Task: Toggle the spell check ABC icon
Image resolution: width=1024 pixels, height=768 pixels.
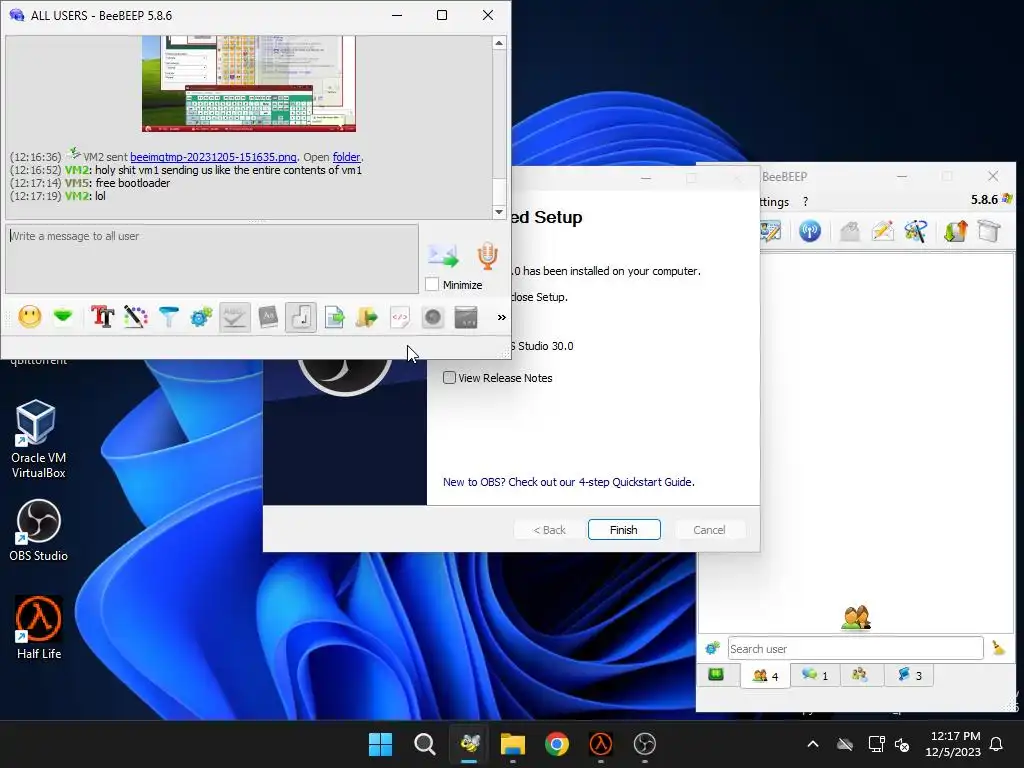Action: 234,317
